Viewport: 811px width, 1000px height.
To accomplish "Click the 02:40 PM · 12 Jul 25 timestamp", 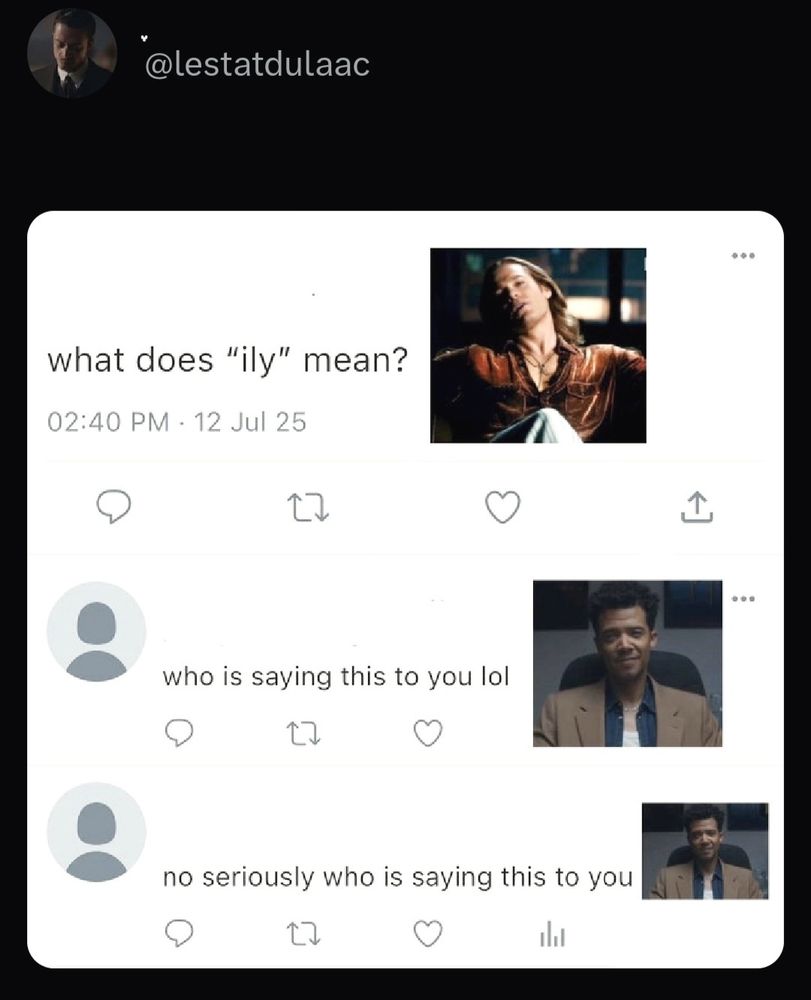I will click(177, 422).
